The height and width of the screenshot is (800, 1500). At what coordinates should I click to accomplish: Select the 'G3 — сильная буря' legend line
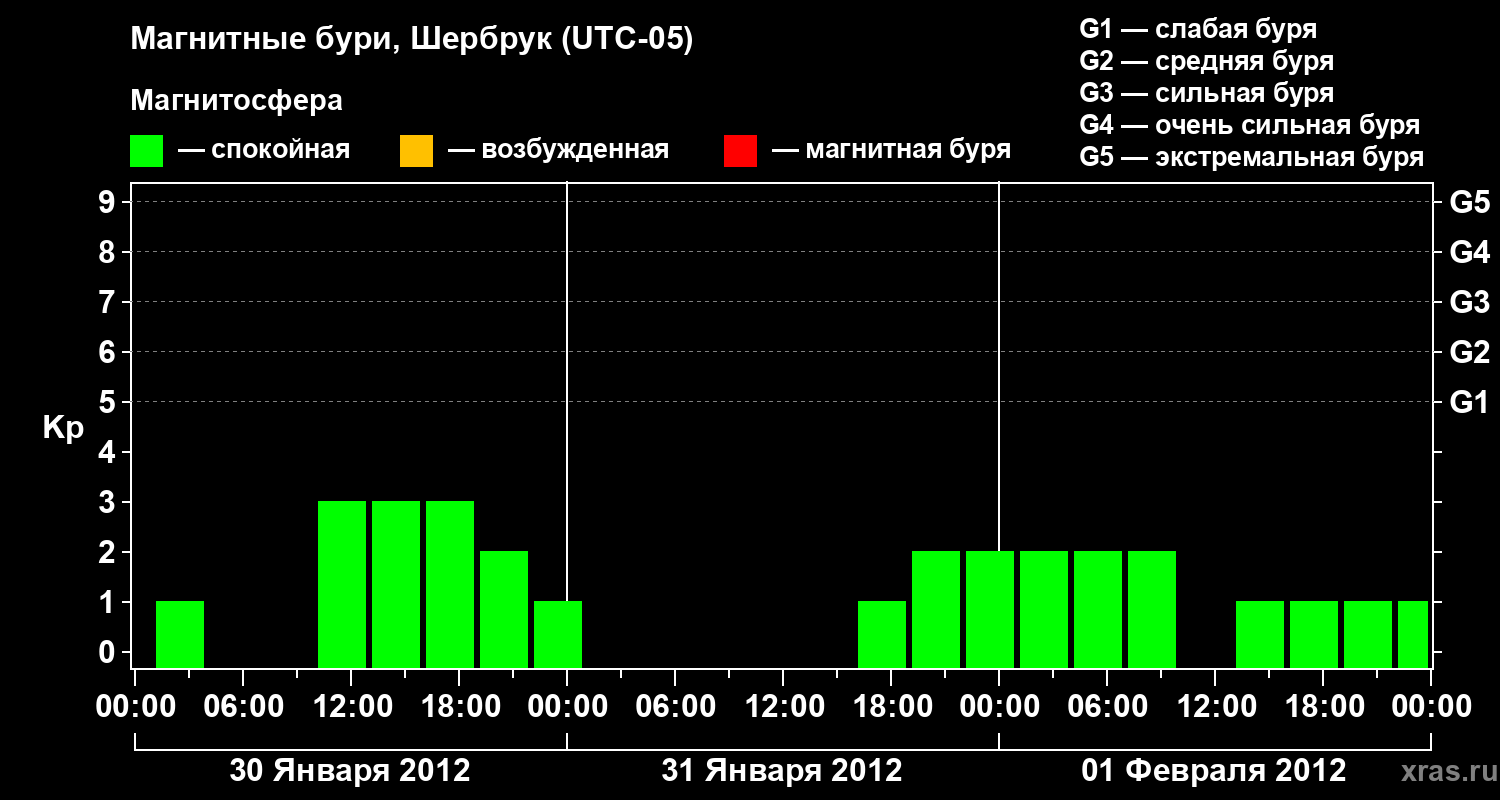1207,93
